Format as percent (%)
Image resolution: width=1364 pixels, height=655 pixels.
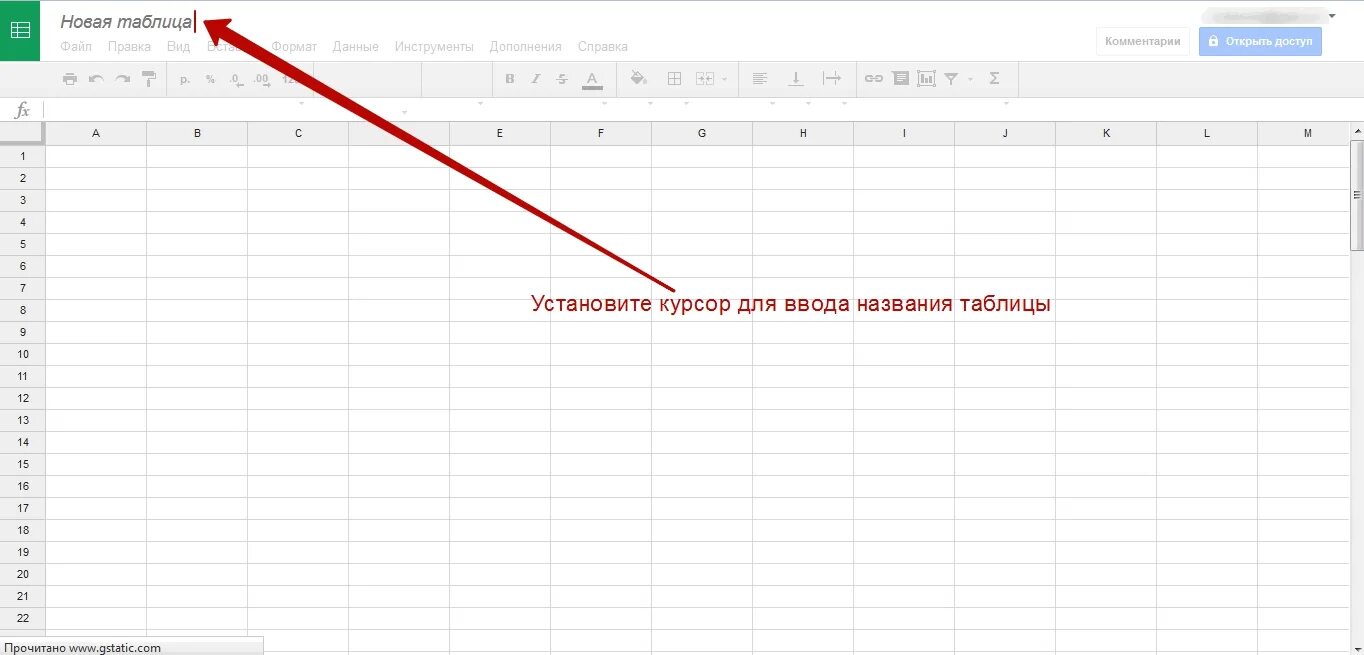(210, 79)
